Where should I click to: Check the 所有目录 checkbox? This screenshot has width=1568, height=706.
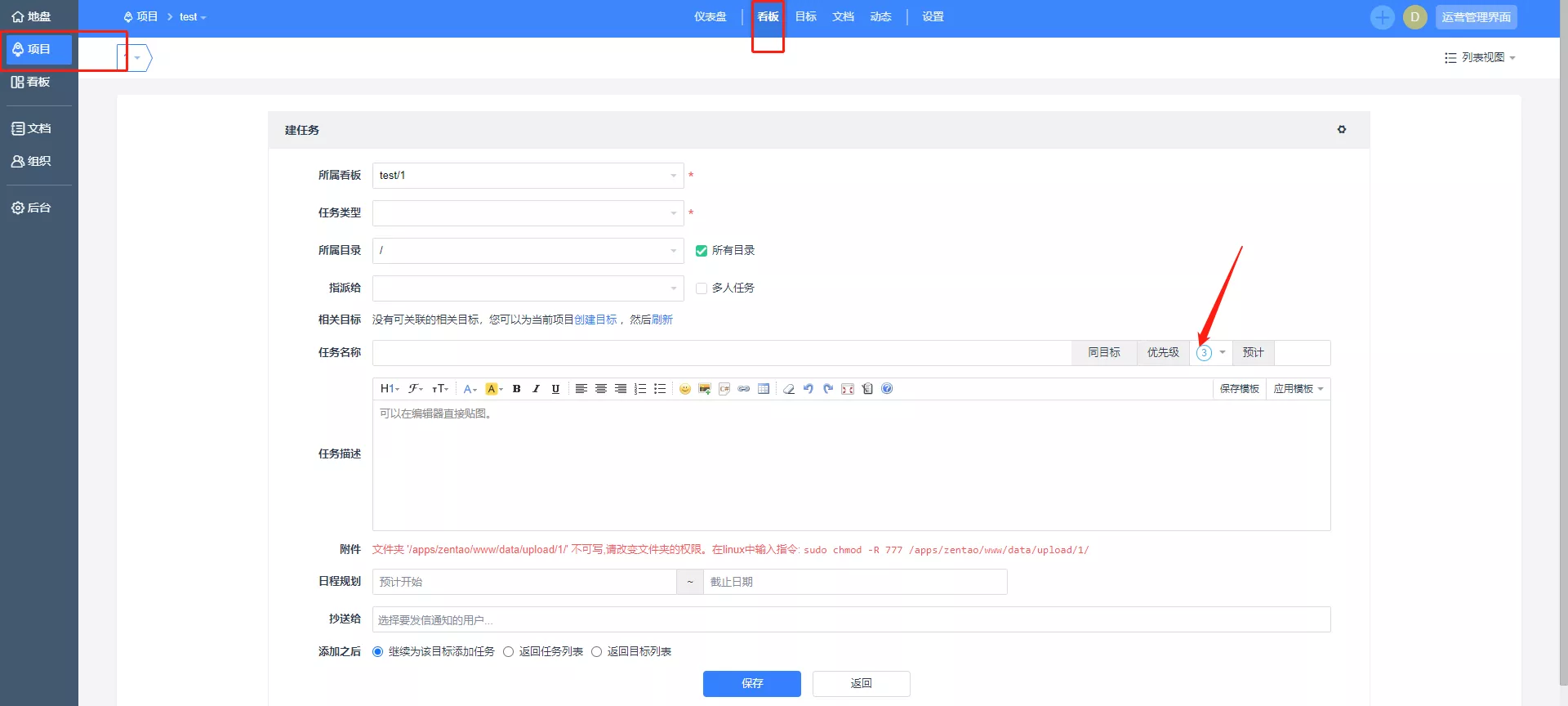pyautogui.click(x=701, y=251)
